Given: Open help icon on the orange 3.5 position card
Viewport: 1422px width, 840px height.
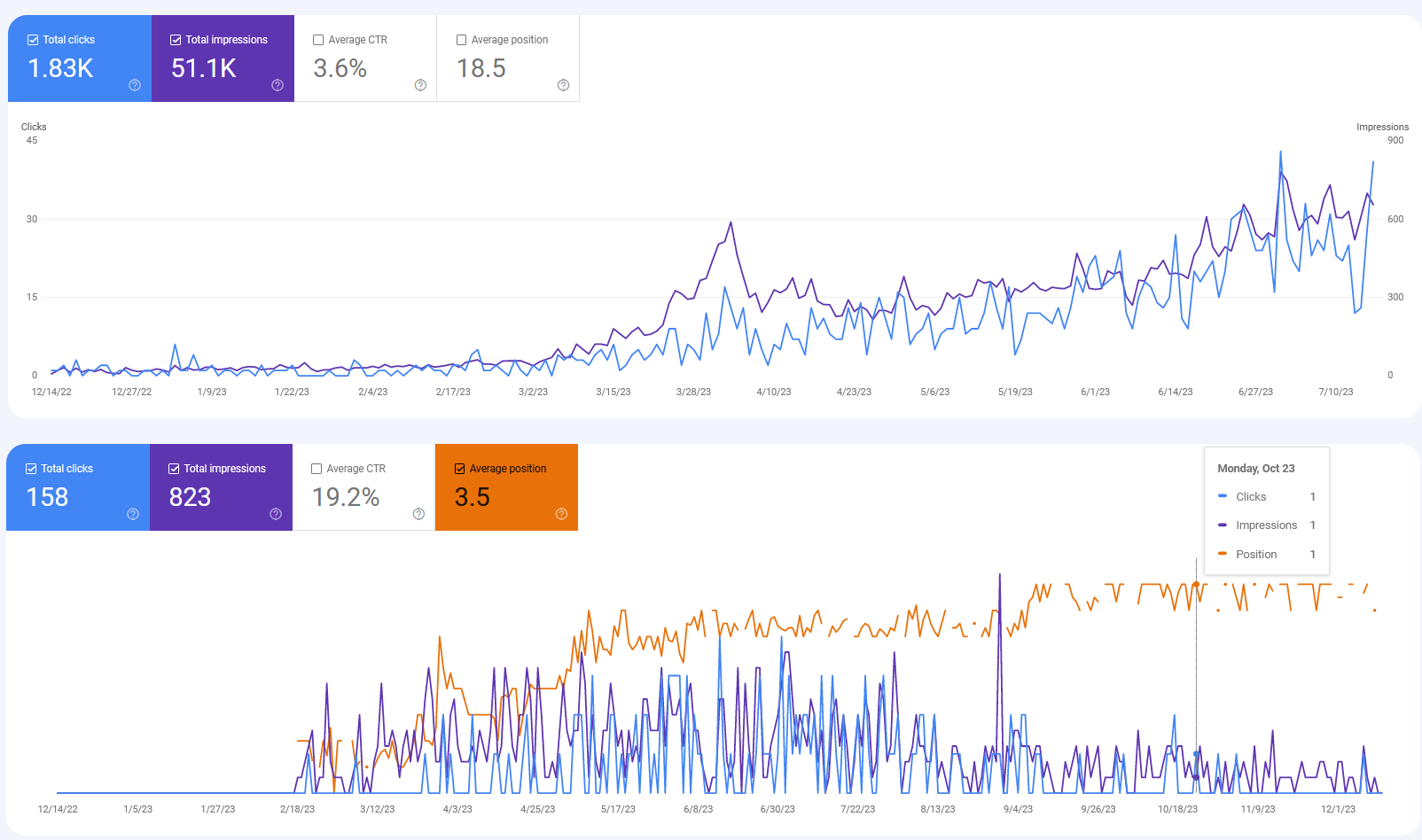Looking at the screenshot, I should (561, 514).
